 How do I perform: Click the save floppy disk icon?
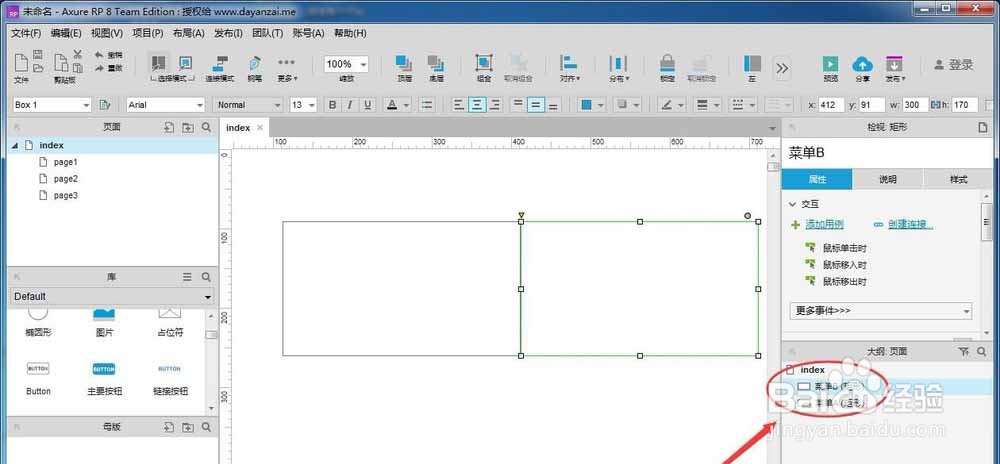tap(38, 55)
